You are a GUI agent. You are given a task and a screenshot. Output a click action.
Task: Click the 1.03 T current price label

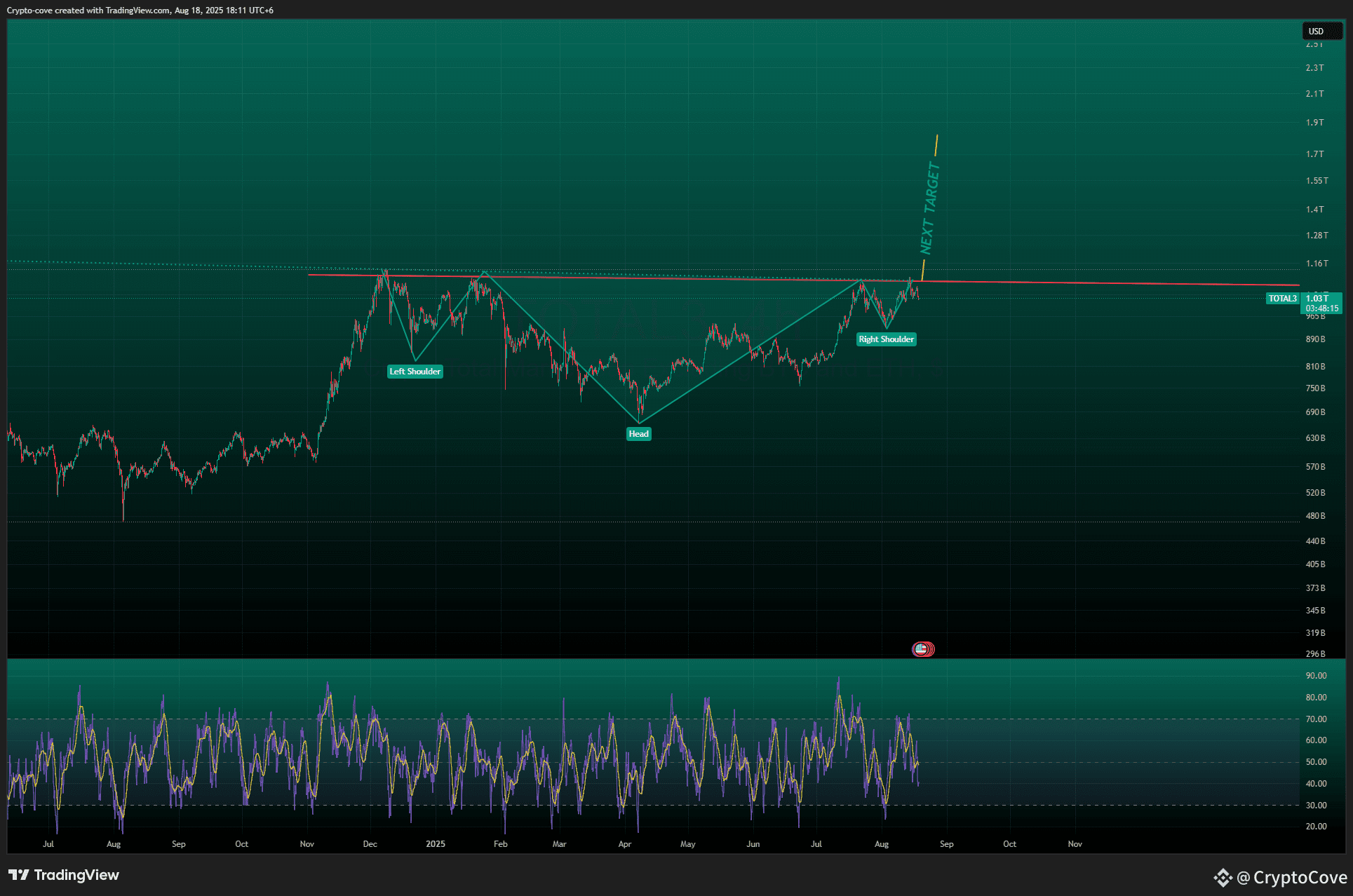tap(1317, 299)
